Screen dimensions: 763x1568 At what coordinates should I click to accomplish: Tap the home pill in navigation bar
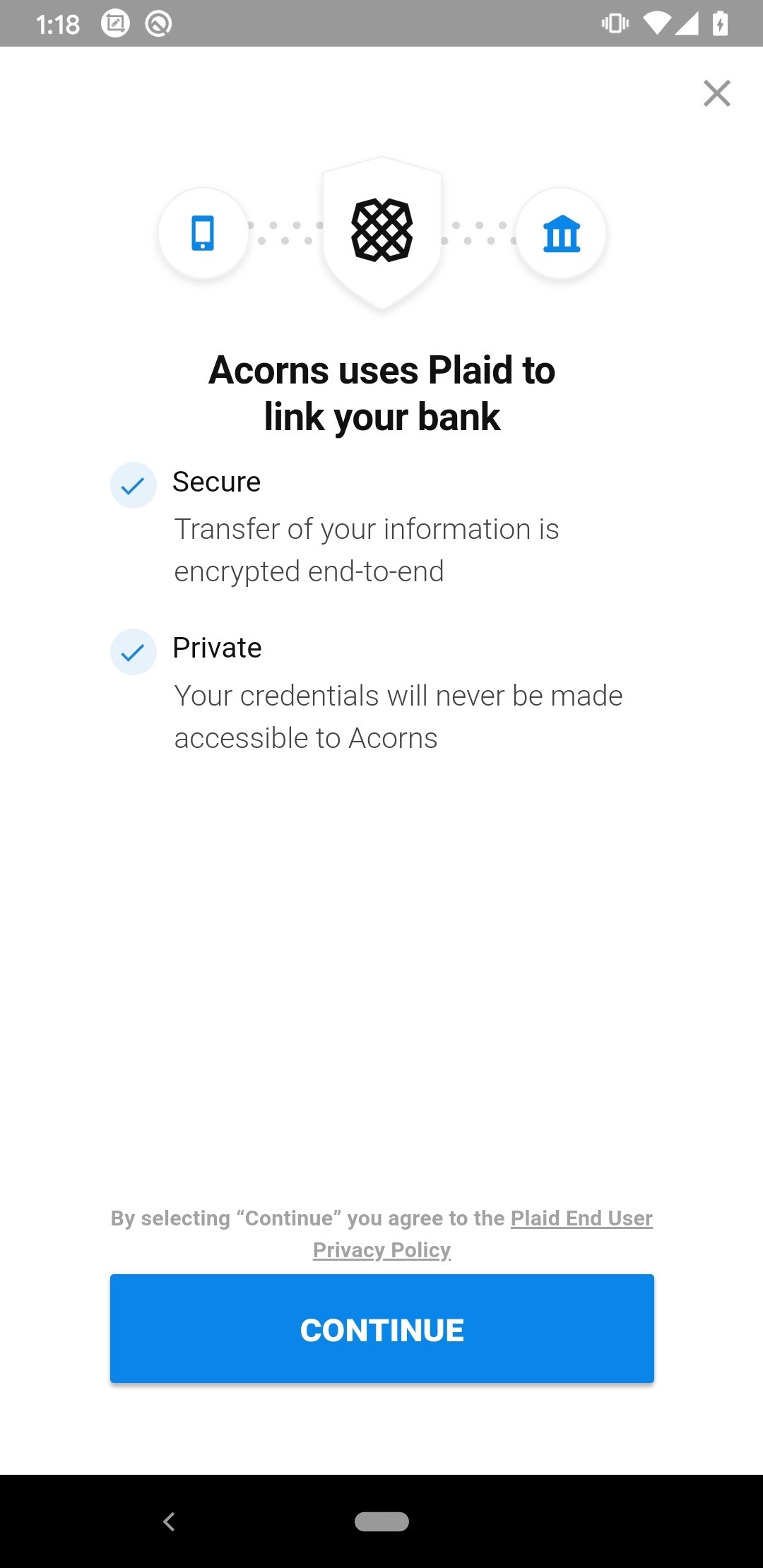(381, 1521)
